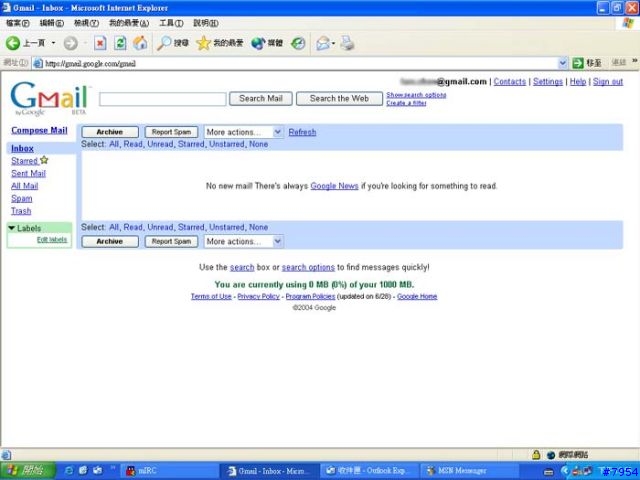Reload the page with IE's green Refresh icon
The image size is (640, 480).
coord(120,43)
